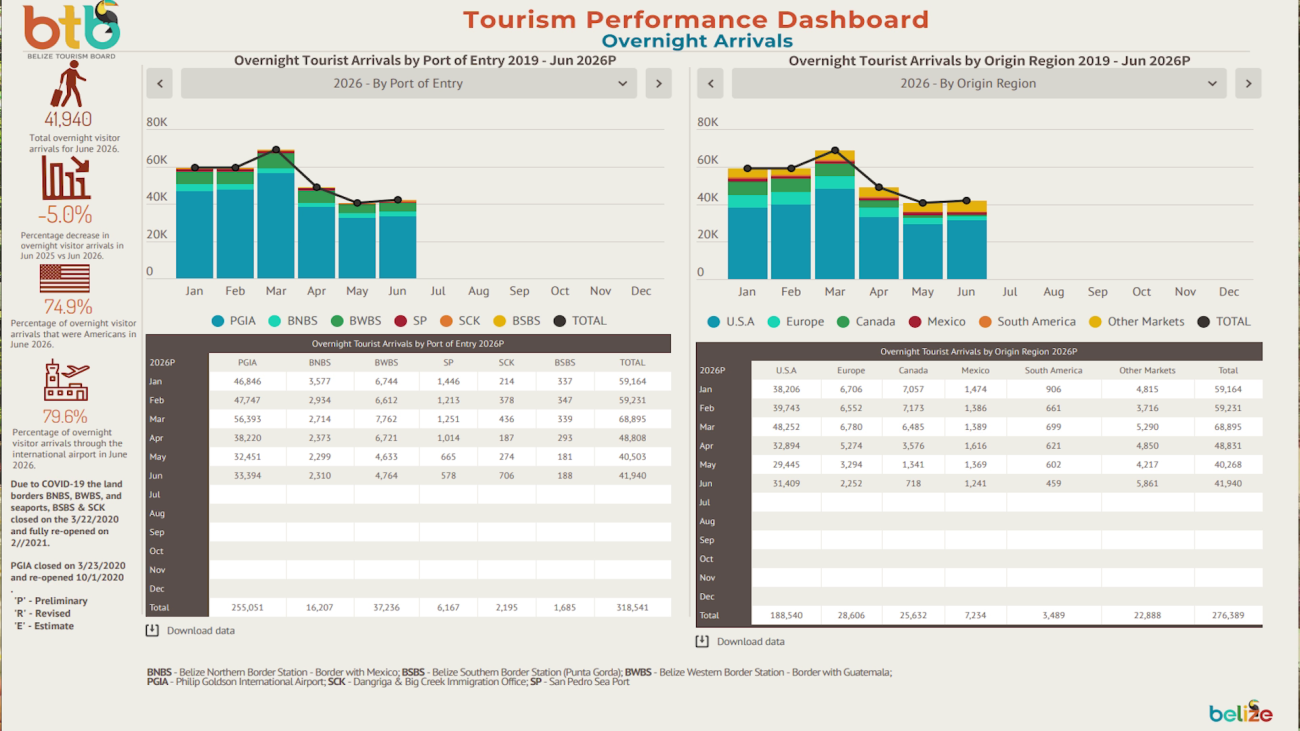Go to previous Origin Region chart
Viewport: 1300px width, 731px height.
point(710,83)
